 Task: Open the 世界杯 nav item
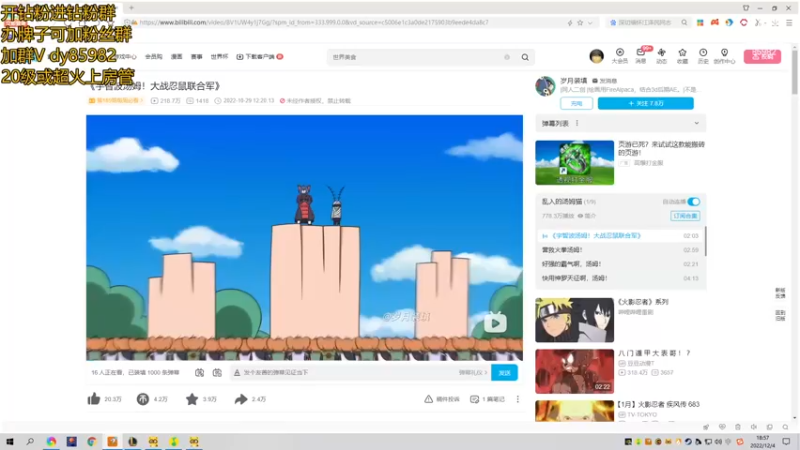[x=219, y=57]
